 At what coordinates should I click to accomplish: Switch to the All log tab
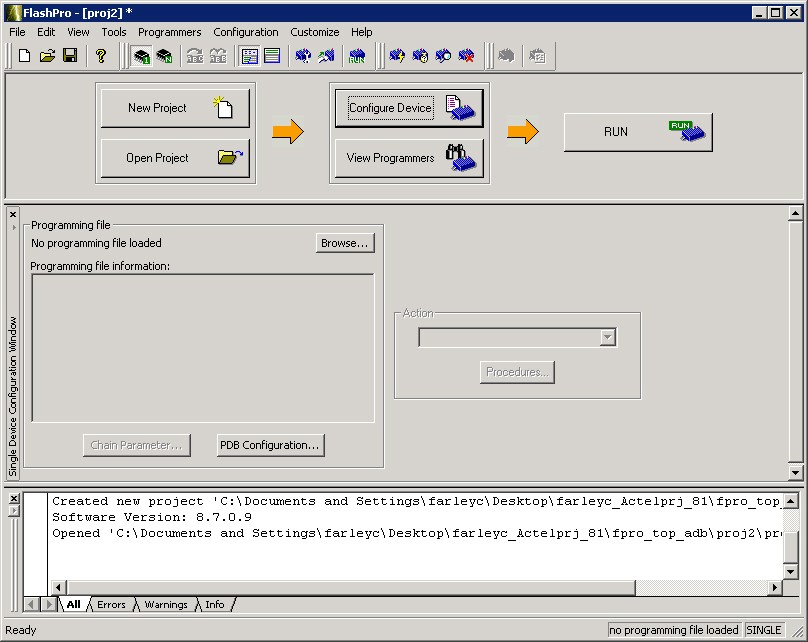pos(74,604)
